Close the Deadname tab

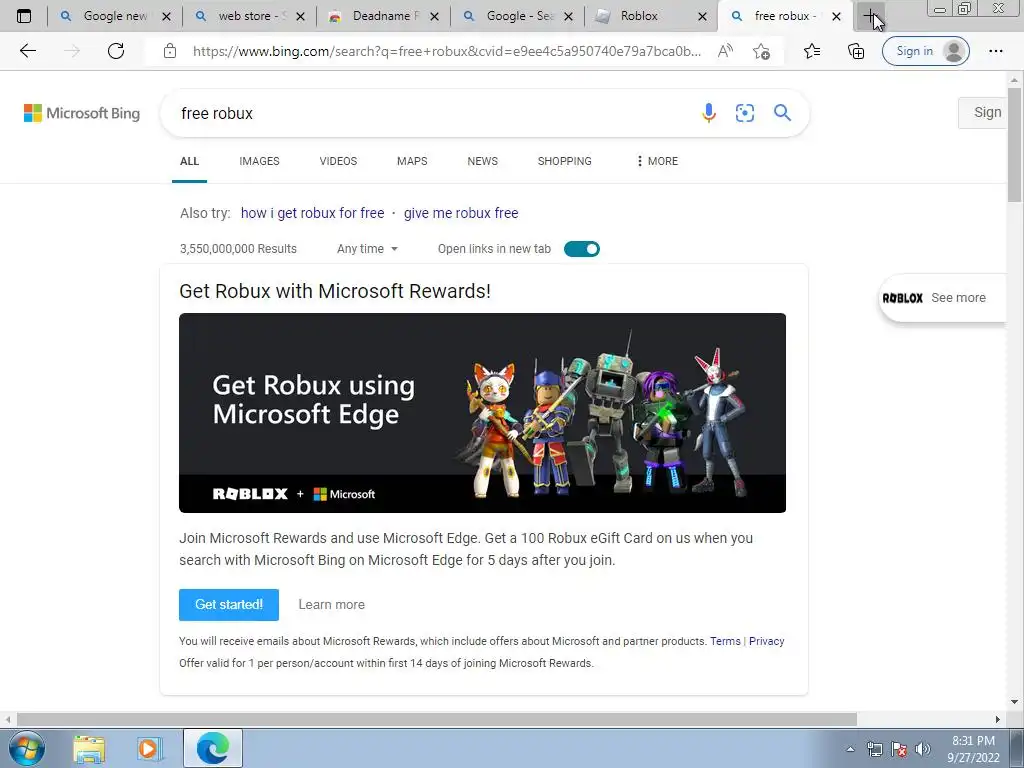[435, 16]
